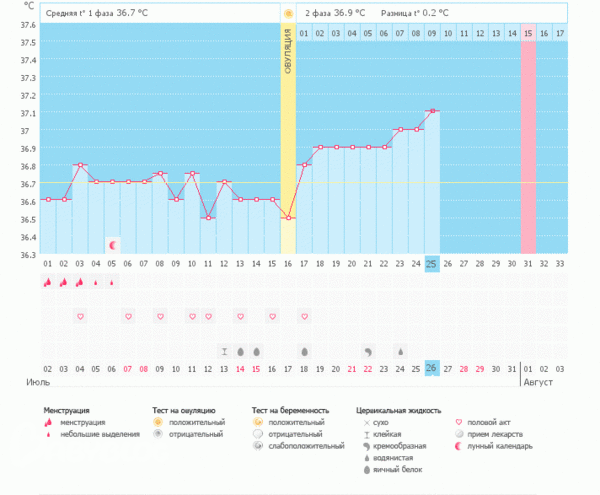Click the heart icon under cycle day 09
Screen dimensions: 600x495
click(160, 317)
